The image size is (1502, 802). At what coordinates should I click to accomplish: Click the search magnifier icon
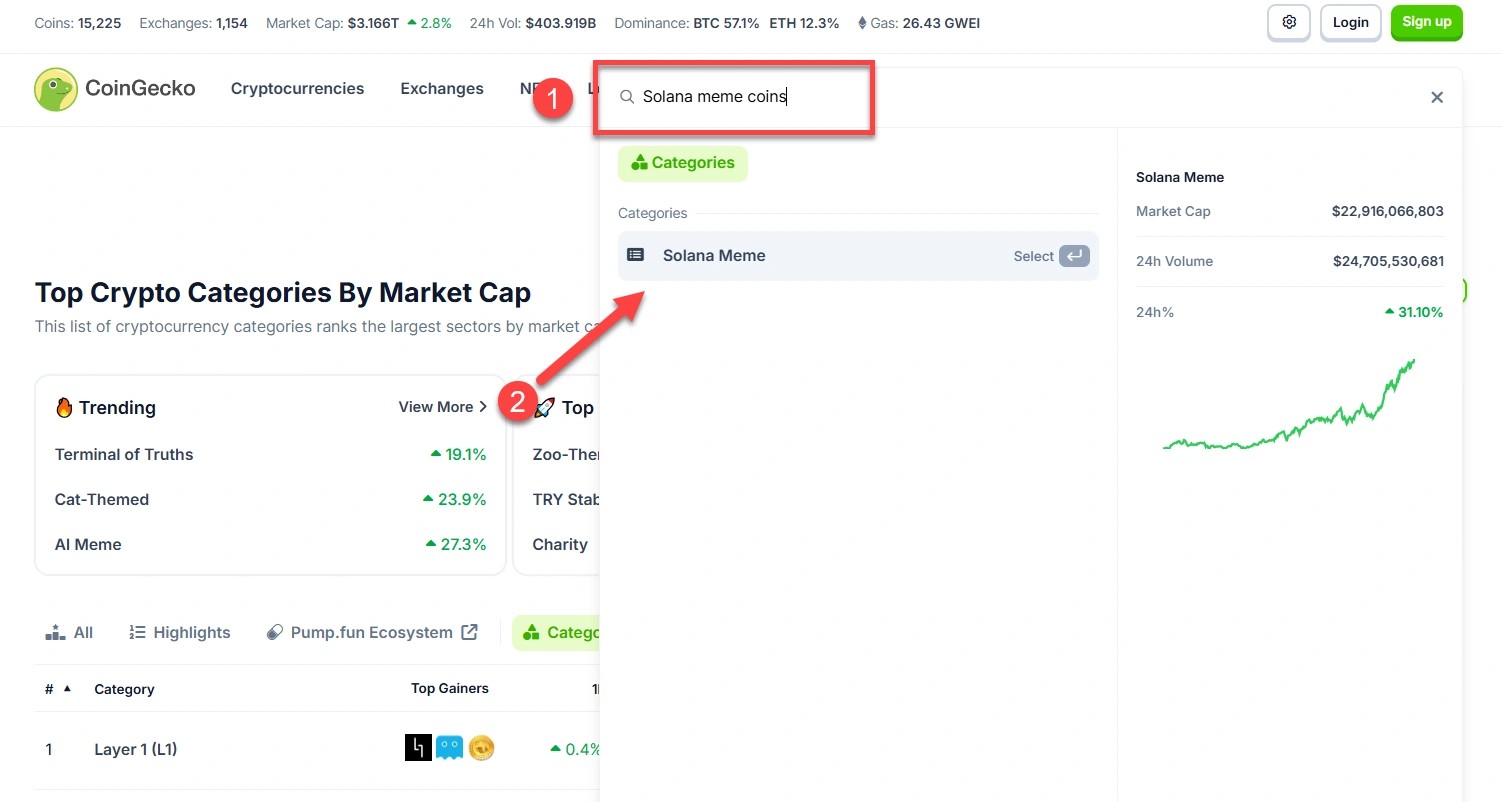coord(627,97)
